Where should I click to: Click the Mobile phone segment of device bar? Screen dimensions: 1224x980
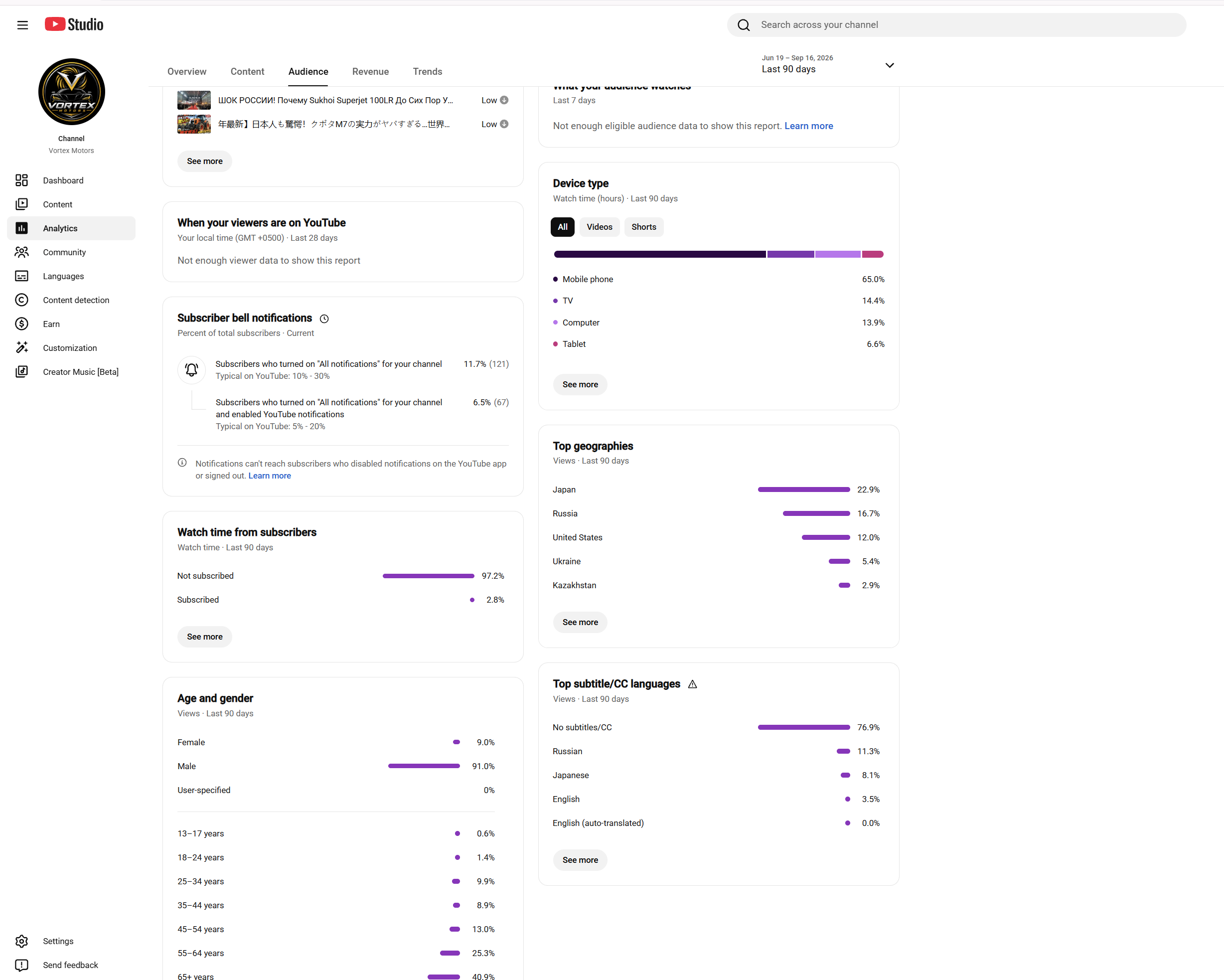point(660,254)
